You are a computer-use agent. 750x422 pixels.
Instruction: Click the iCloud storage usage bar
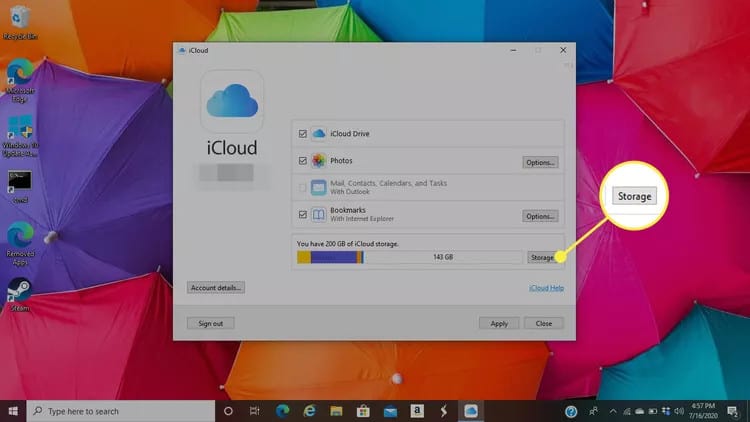[x=409, y=257]
